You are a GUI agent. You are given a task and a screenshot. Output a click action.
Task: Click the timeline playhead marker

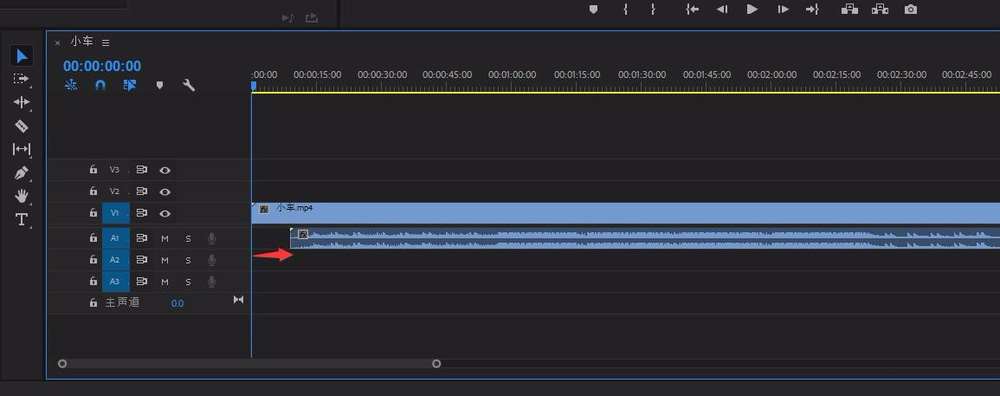253,85
